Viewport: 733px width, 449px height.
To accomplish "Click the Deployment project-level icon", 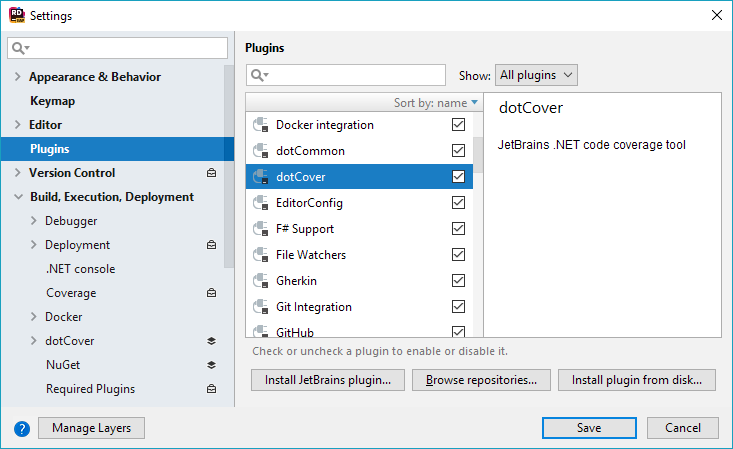I will click(x=211, y=245).
